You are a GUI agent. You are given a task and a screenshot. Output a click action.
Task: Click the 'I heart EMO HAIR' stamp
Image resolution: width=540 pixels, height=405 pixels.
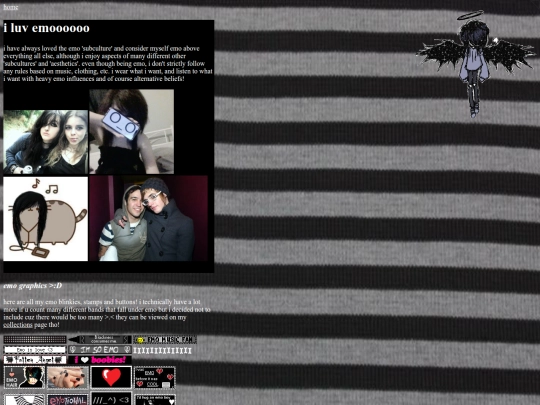tap(24, 377)
